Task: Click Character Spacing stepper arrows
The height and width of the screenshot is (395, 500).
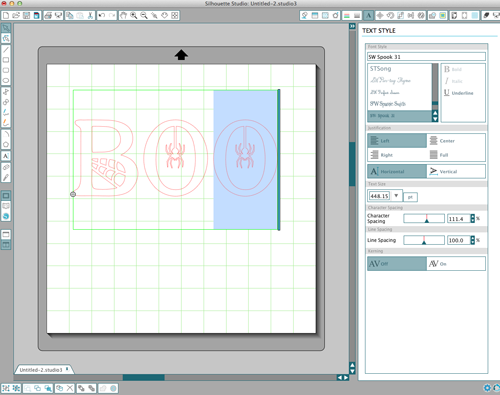Action: 472,219
